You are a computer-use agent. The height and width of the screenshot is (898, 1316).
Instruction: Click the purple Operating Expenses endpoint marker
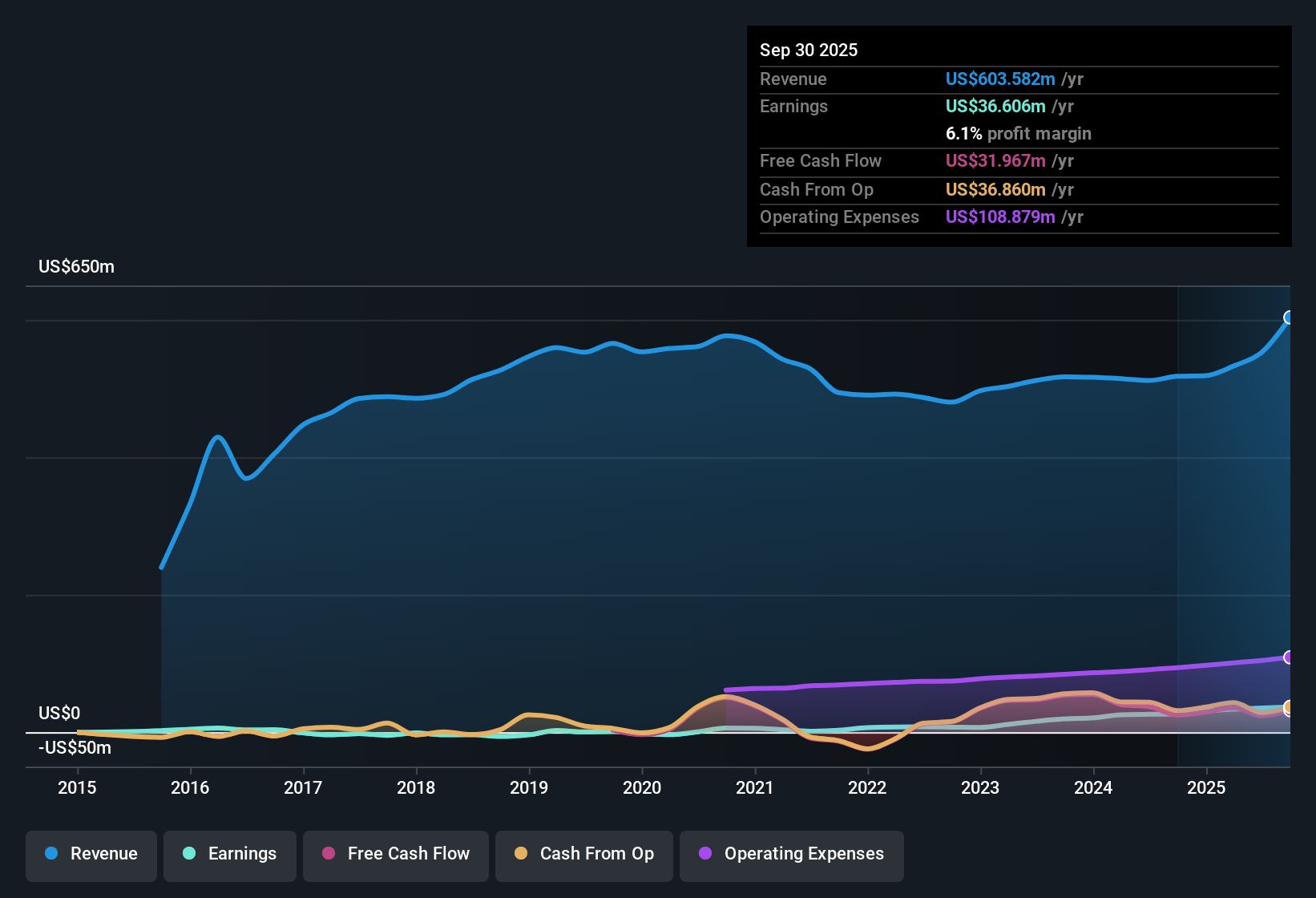[x=1289, y=657]
